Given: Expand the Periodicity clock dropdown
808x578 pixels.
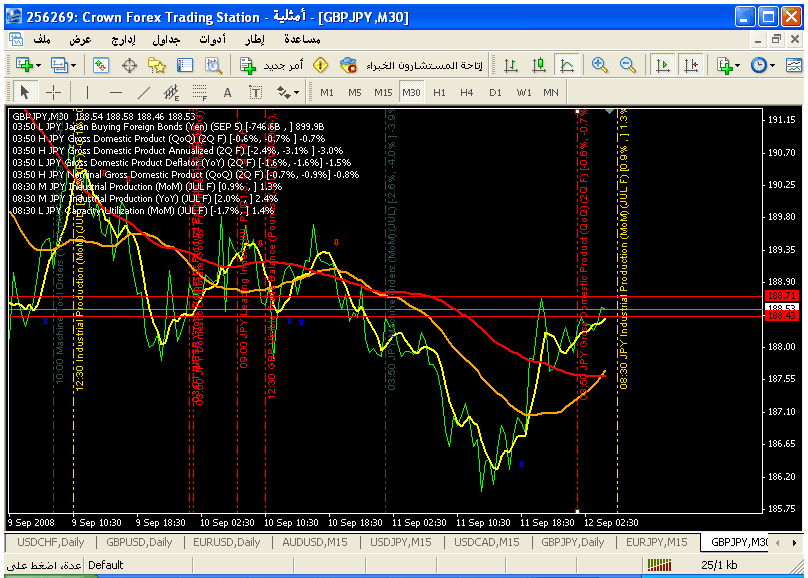Looking at the screenshot, I should pos(773,65).
